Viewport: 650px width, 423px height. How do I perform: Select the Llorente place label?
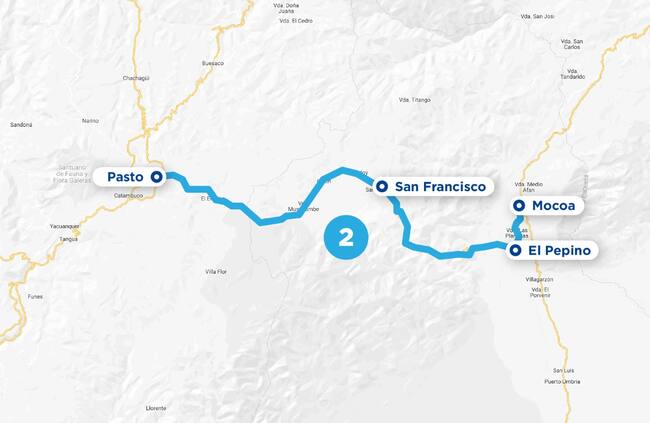click(x=156, y=408)
